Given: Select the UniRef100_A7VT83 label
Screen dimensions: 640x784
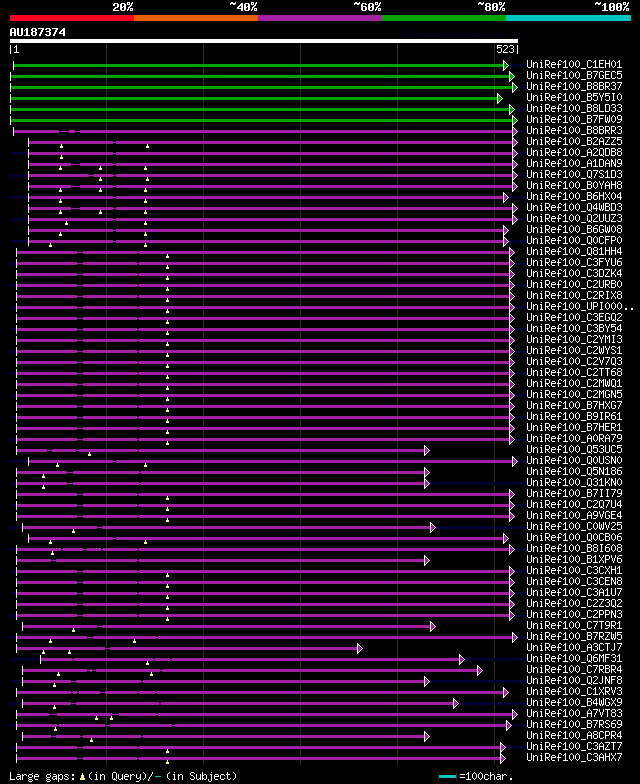Looking at the screenshot, I should pos(574,714).
